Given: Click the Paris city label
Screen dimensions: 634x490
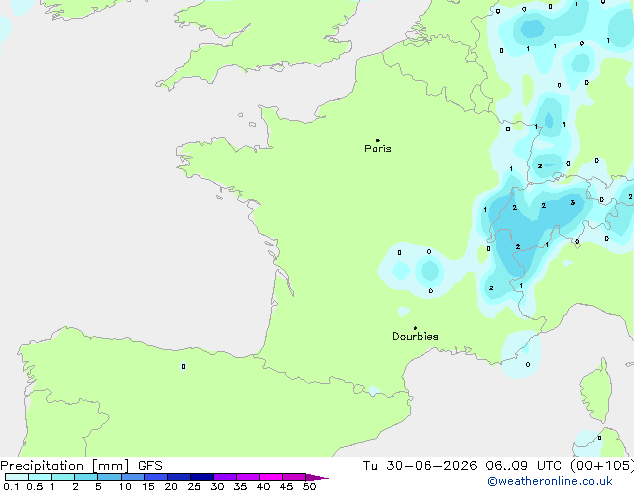Looking at the screenshot, I should (x=378, y=149).
